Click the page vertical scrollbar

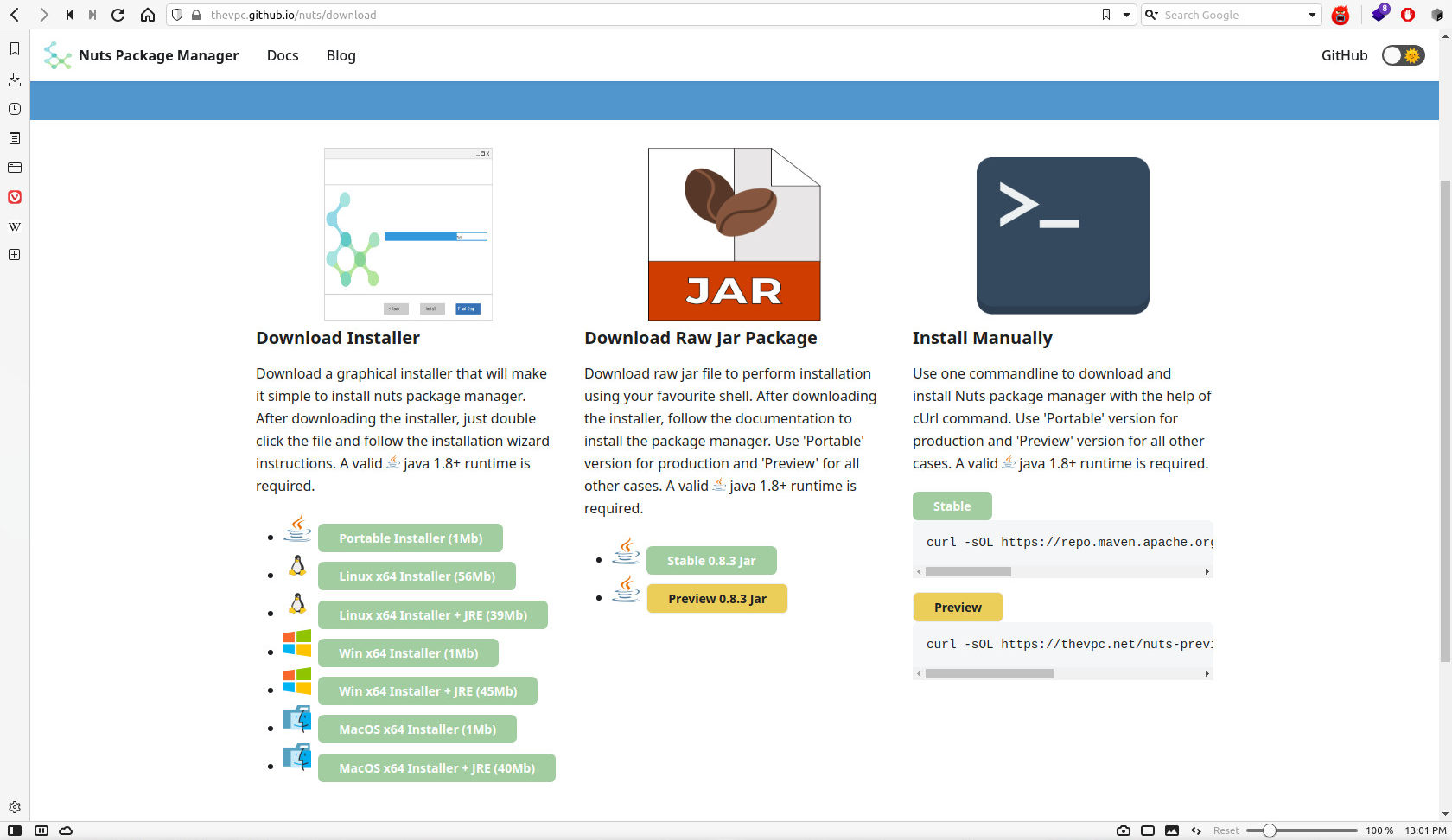tap(1445, 421)
